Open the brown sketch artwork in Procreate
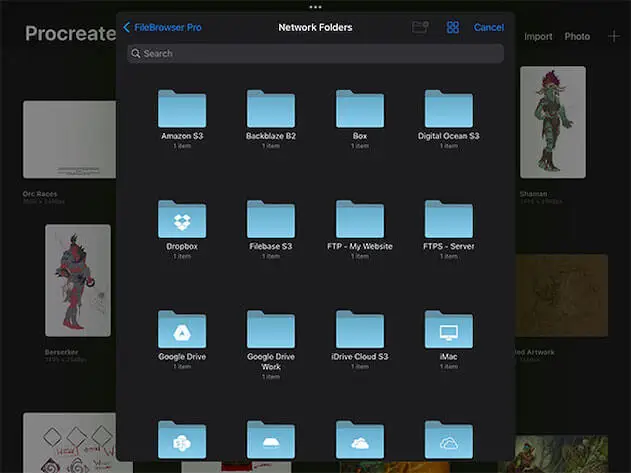631x473 pixels. pos(562,295)
